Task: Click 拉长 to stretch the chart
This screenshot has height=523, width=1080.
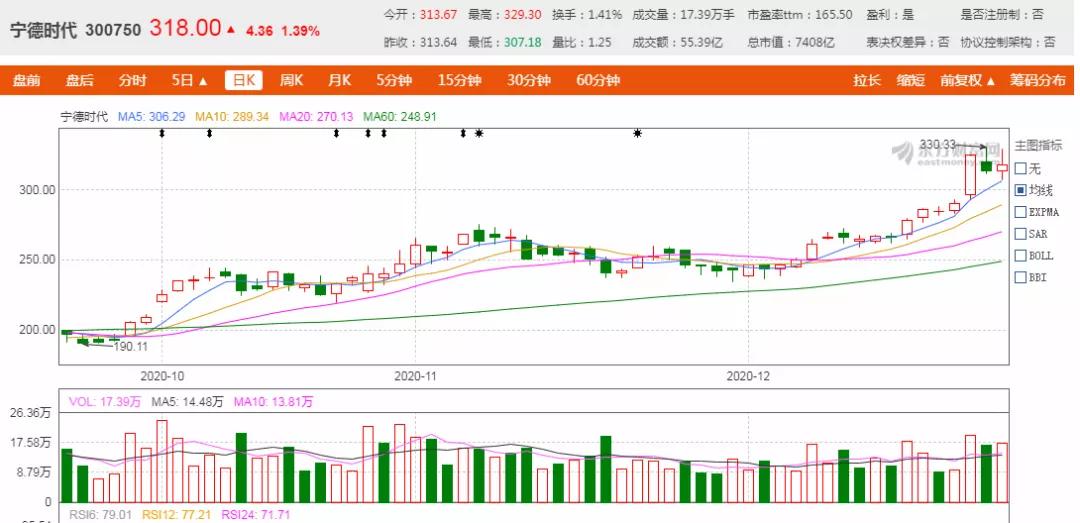Action: click(x=867, y=81)
